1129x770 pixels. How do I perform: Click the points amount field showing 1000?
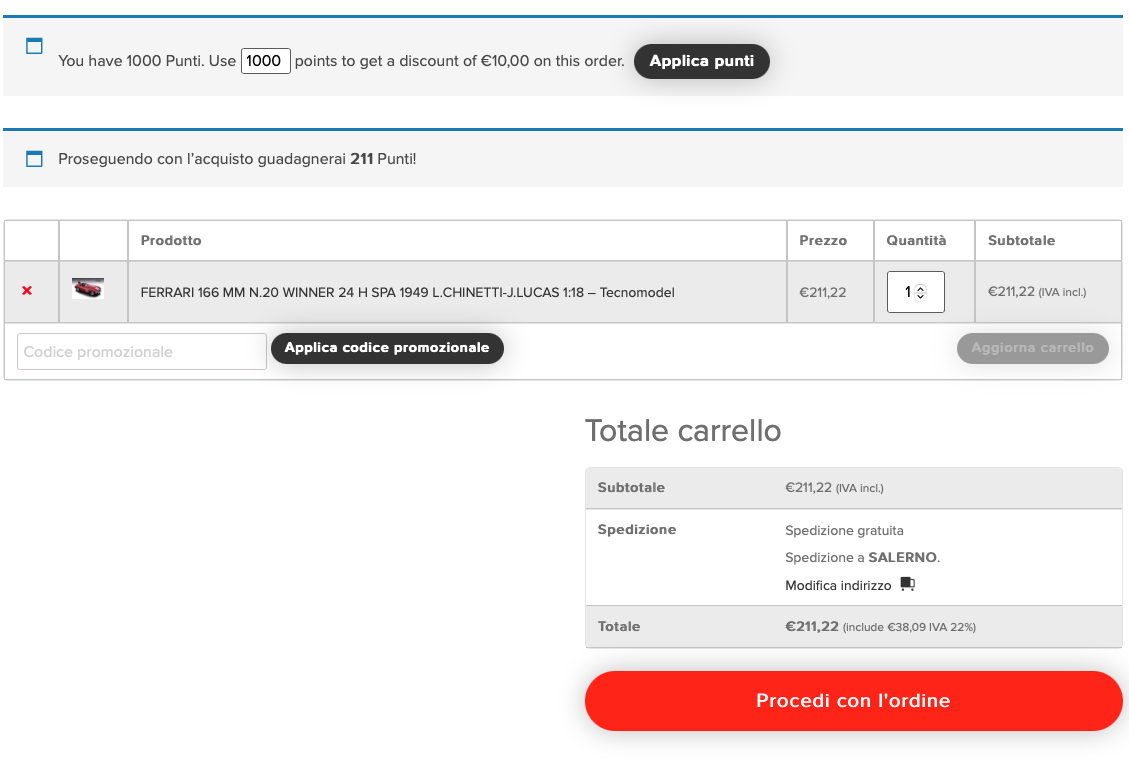[265, 61]
